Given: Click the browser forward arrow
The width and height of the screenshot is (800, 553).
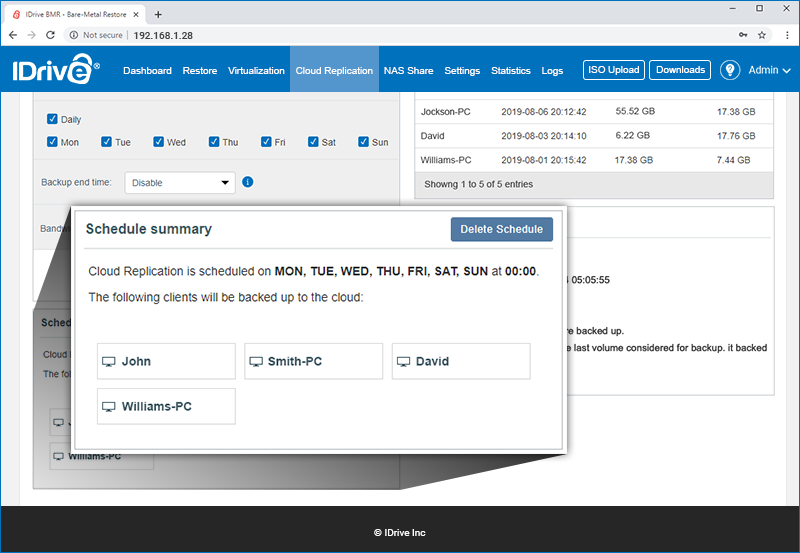Looking at the screenshot, I should (x=31, y=35).
